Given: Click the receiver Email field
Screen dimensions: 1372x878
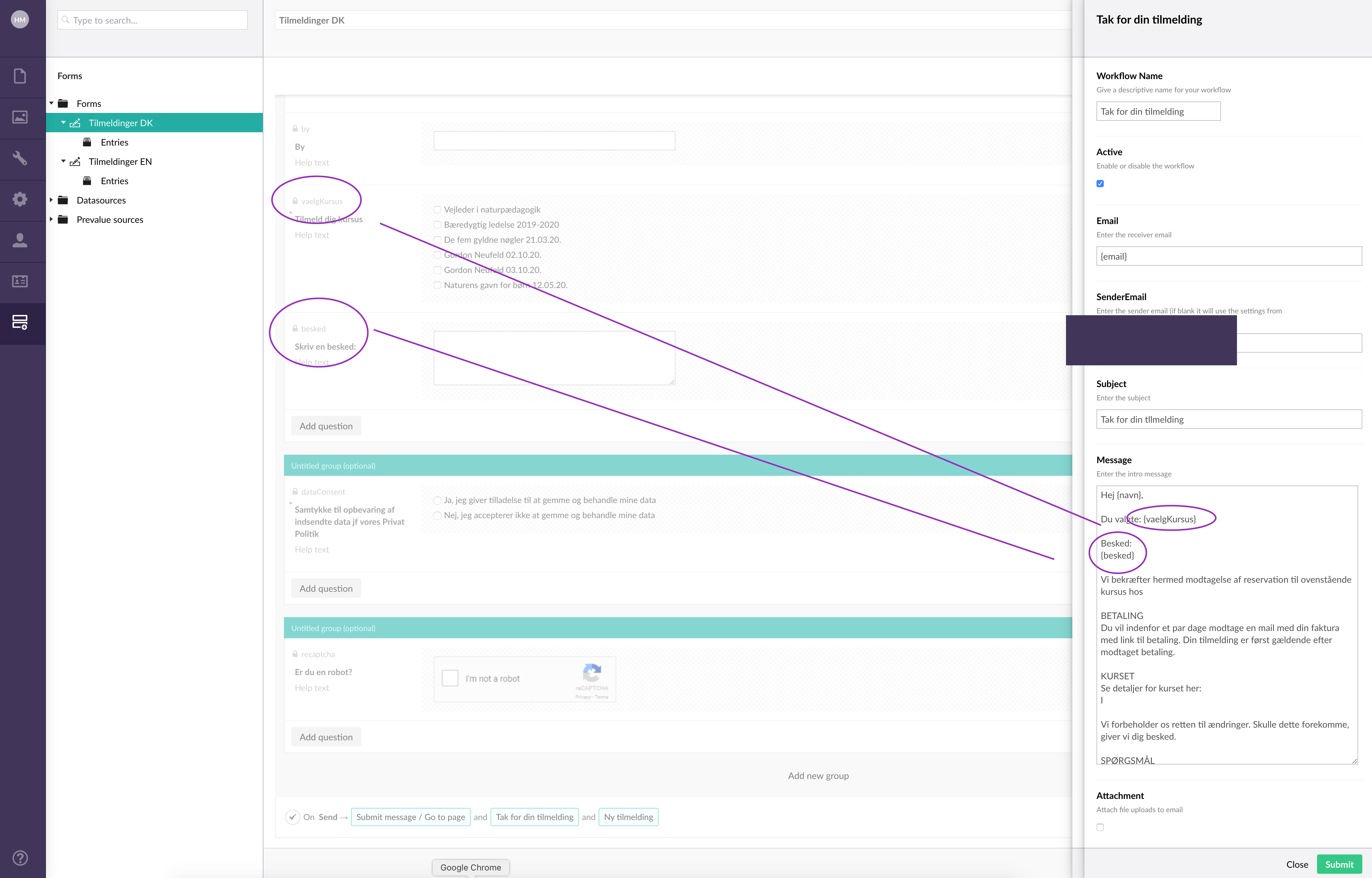Looking at the screenshot, I should click(1229, 256).
